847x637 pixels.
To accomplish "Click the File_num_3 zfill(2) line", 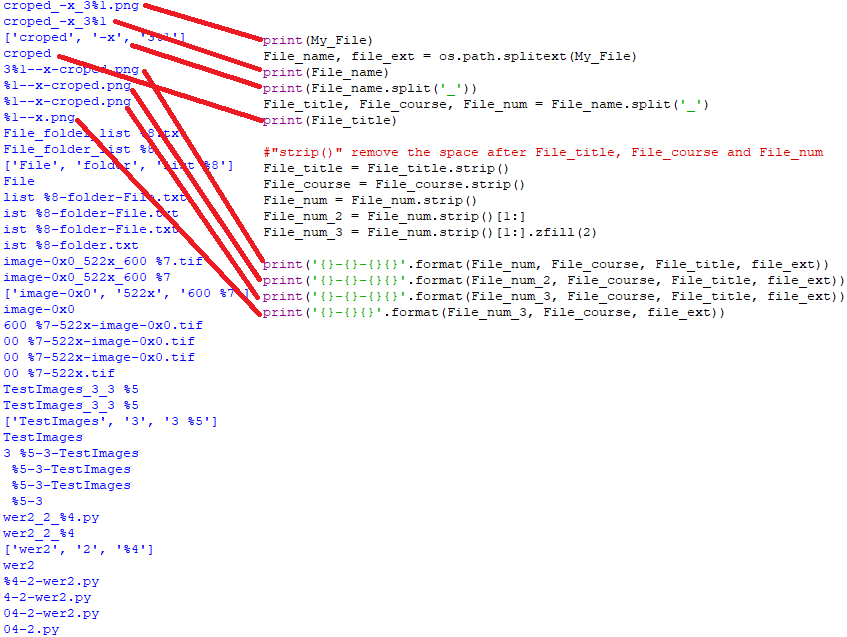I will pyautogui.click(x=430, y=232).
